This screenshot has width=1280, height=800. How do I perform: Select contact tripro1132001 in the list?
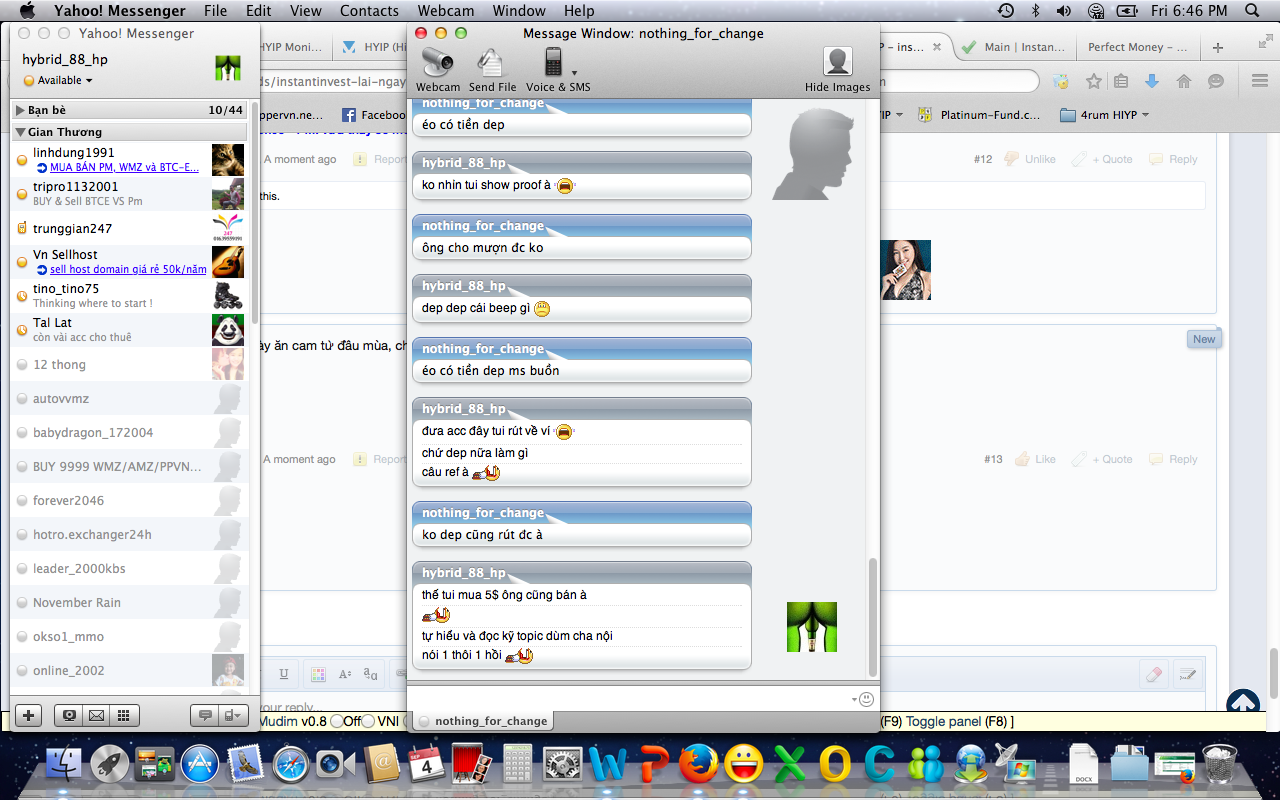(129, 194)
